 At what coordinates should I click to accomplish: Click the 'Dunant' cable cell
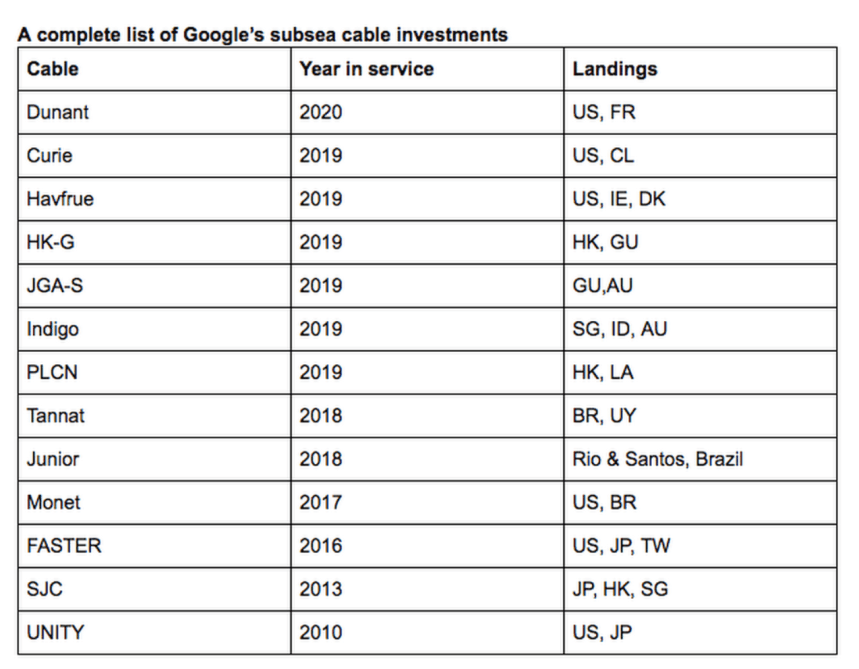[x=58, y=112]
